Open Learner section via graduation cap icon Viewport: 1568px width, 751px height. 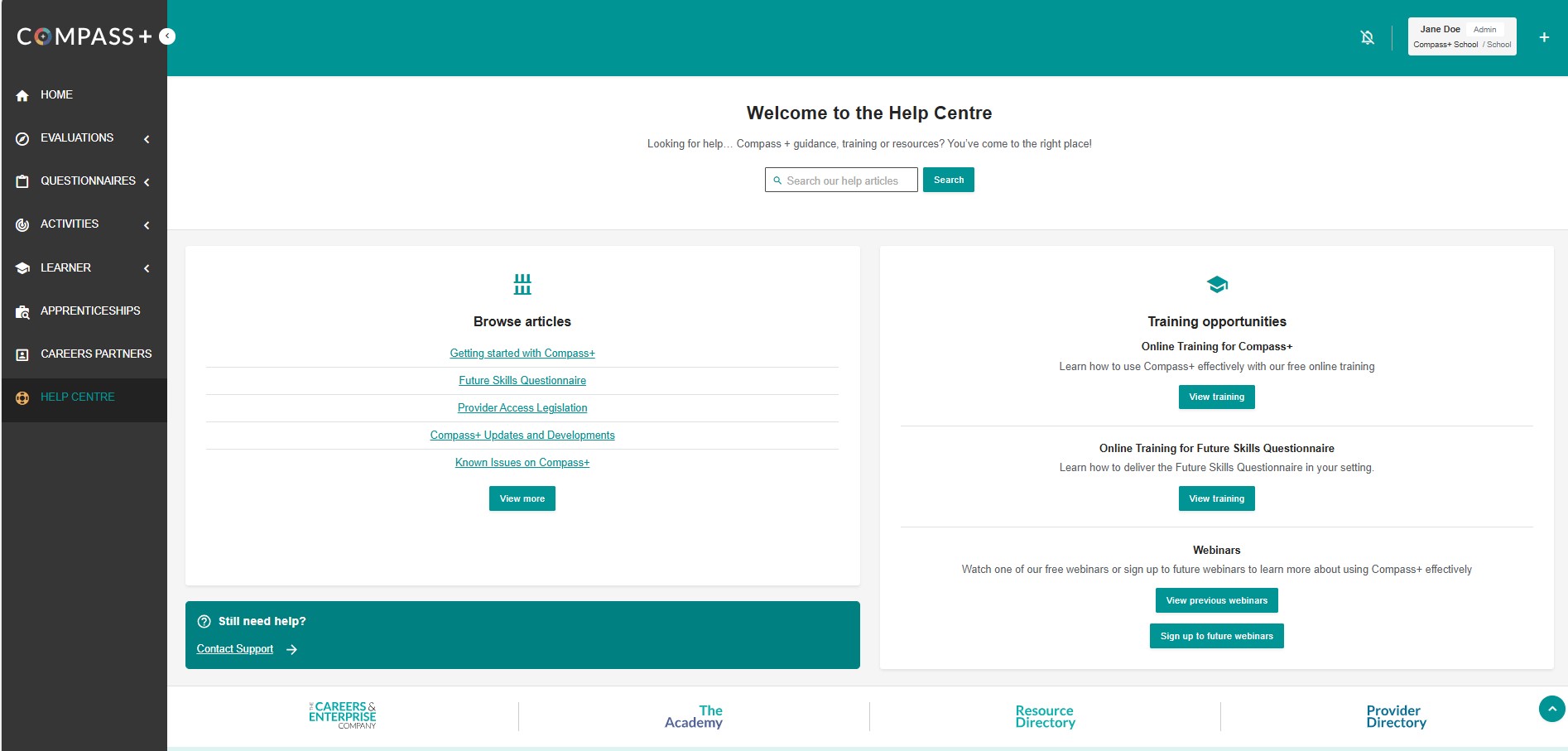22,267
